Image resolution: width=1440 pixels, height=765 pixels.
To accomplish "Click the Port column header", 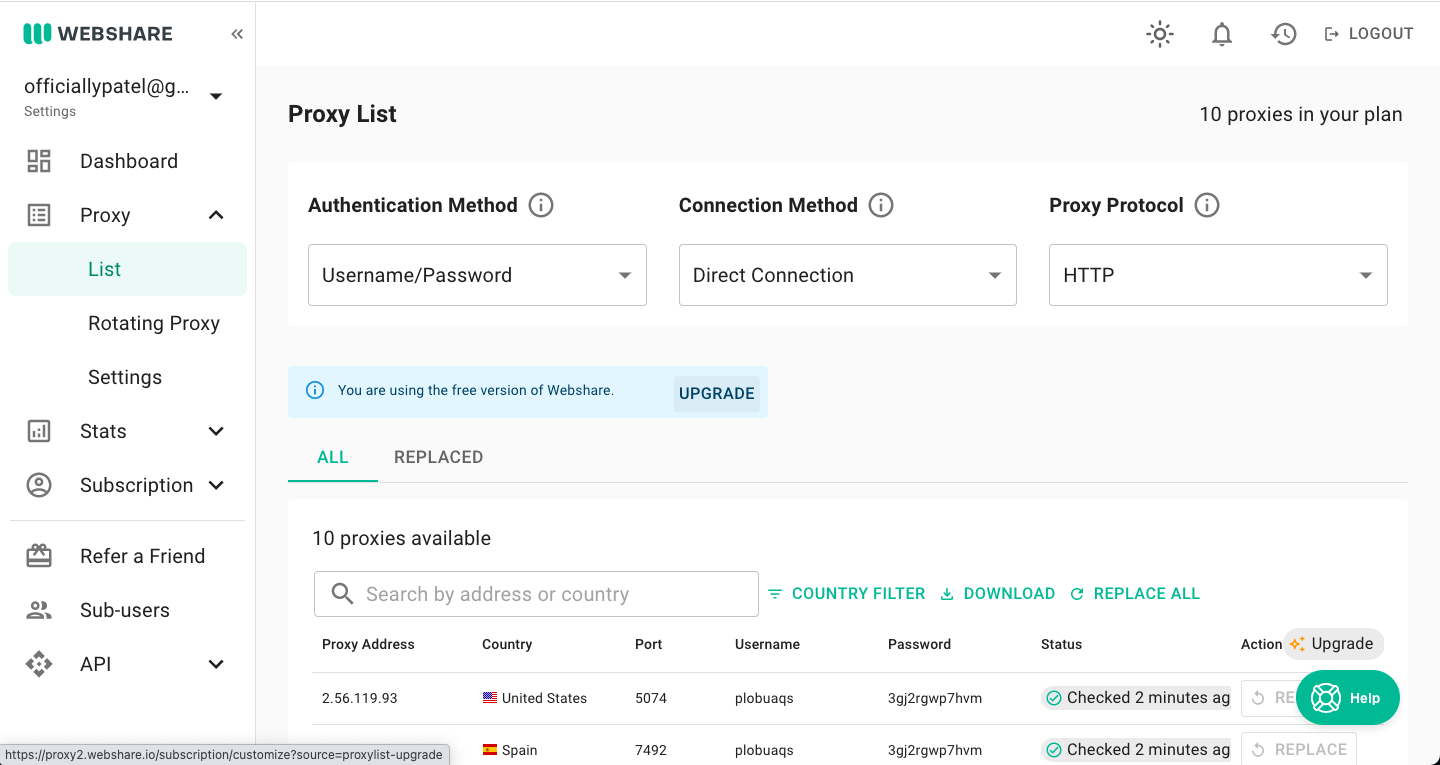I will coord(649,644).
